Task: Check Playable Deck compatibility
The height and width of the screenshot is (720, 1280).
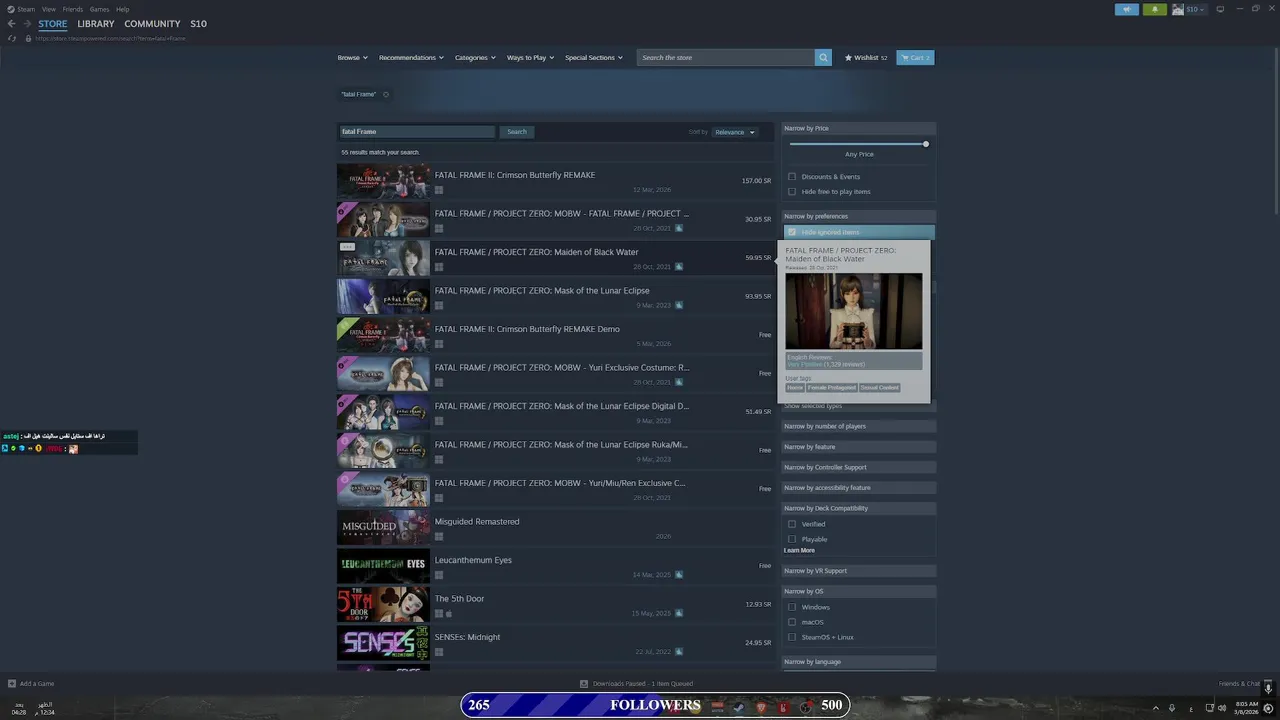Action: tap(792, 539)
